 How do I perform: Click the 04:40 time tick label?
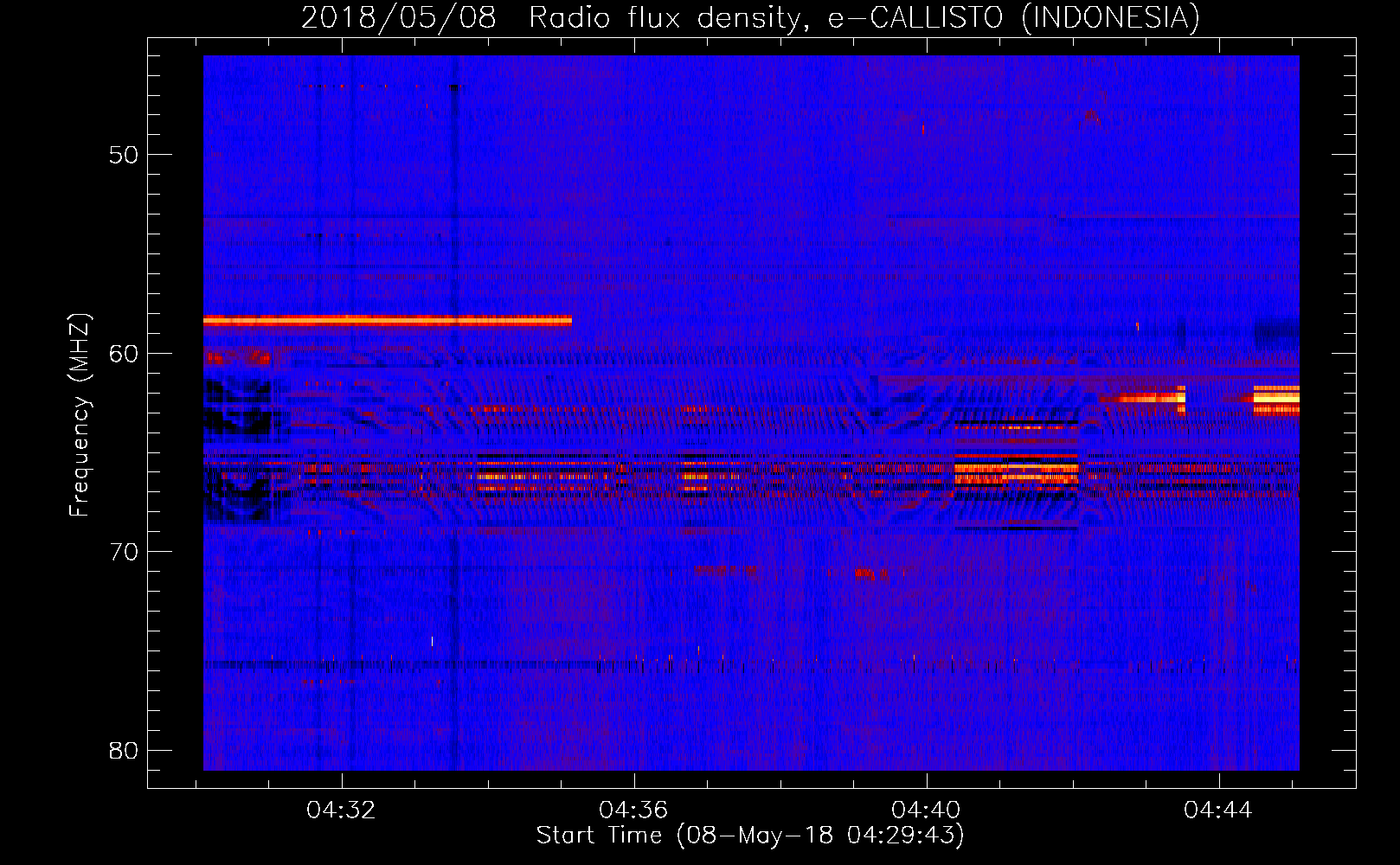point(927,811)
